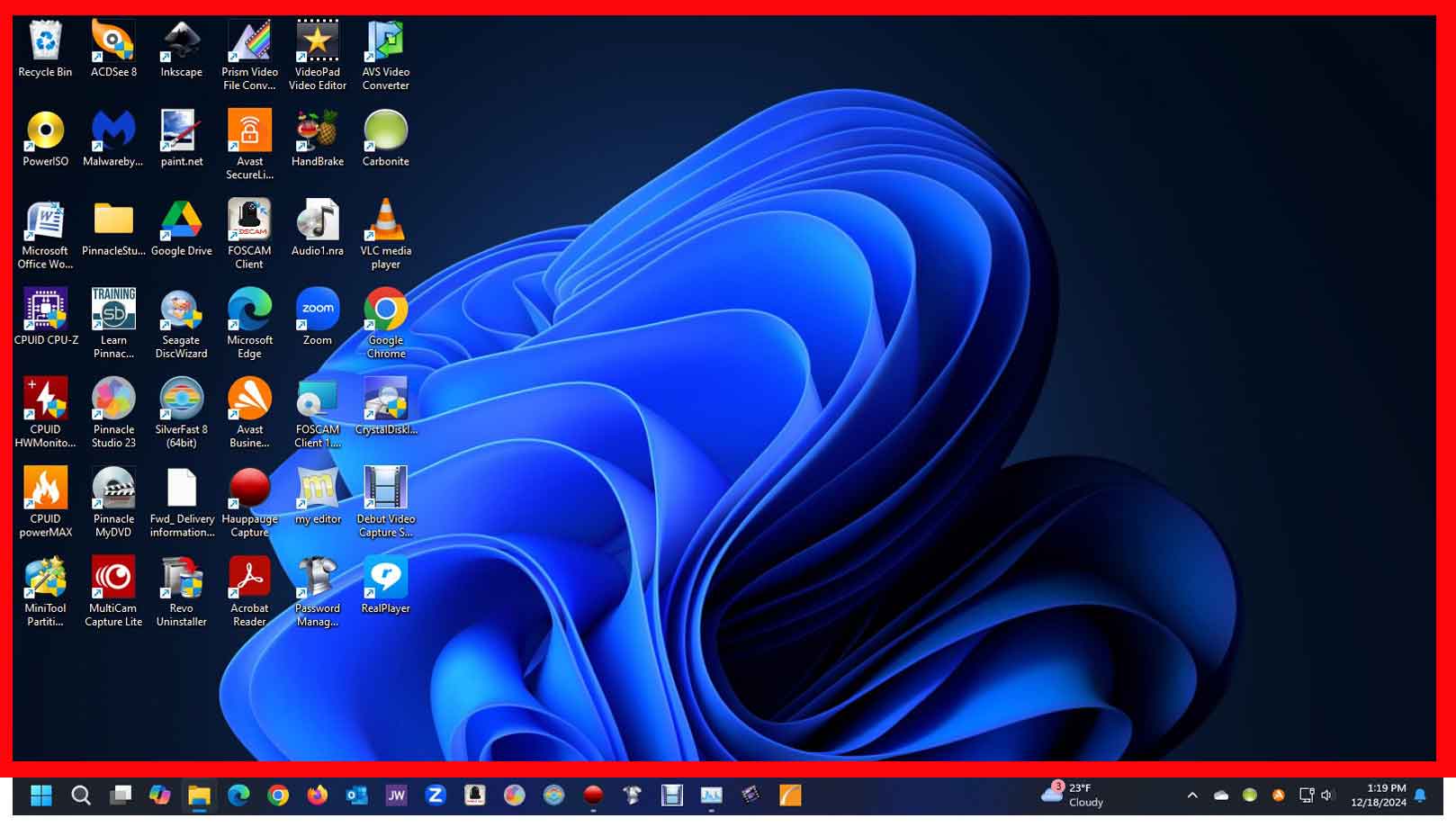Viewport: 1456px width, 827px height.
Task: Open Task View on the taskbar
Action: (121, 795)
